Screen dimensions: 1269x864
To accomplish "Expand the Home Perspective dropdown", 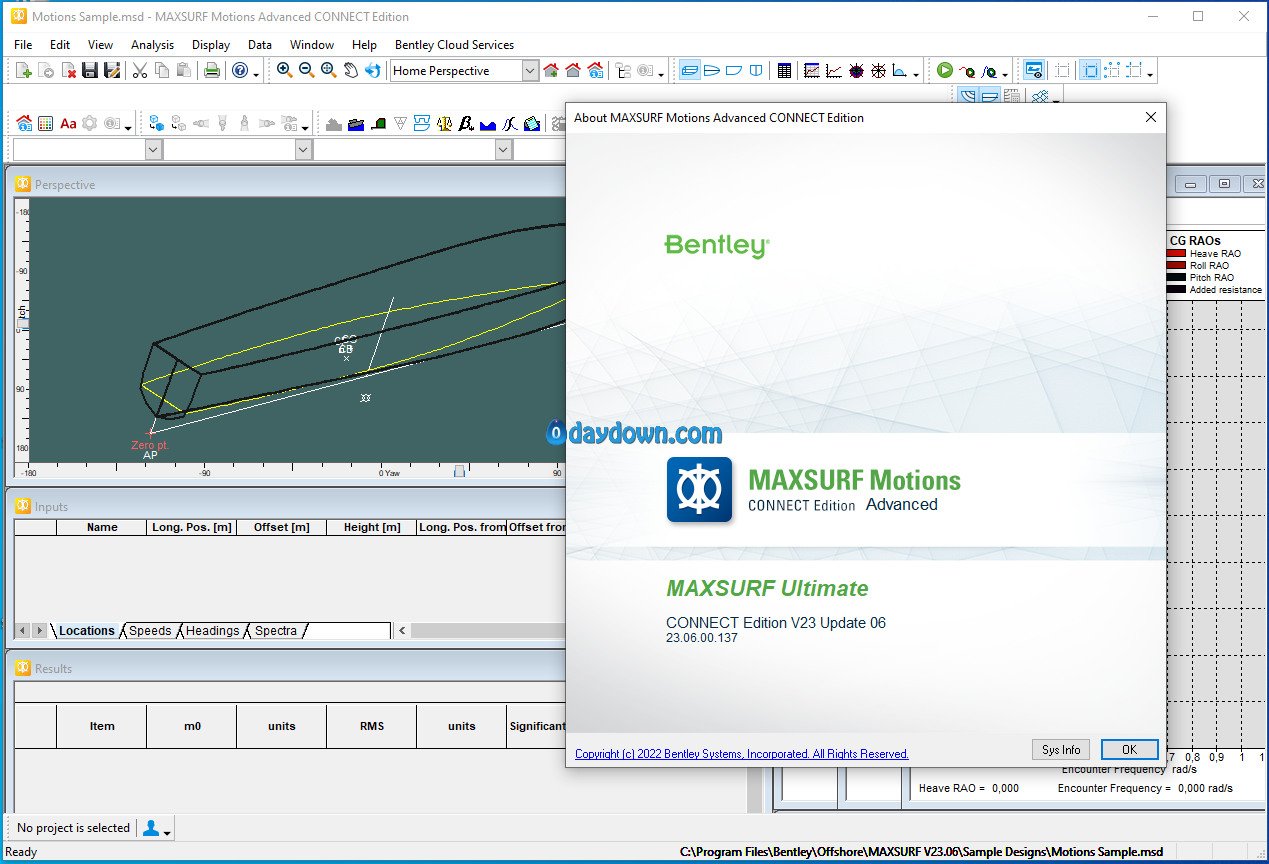I will point(530,70).
